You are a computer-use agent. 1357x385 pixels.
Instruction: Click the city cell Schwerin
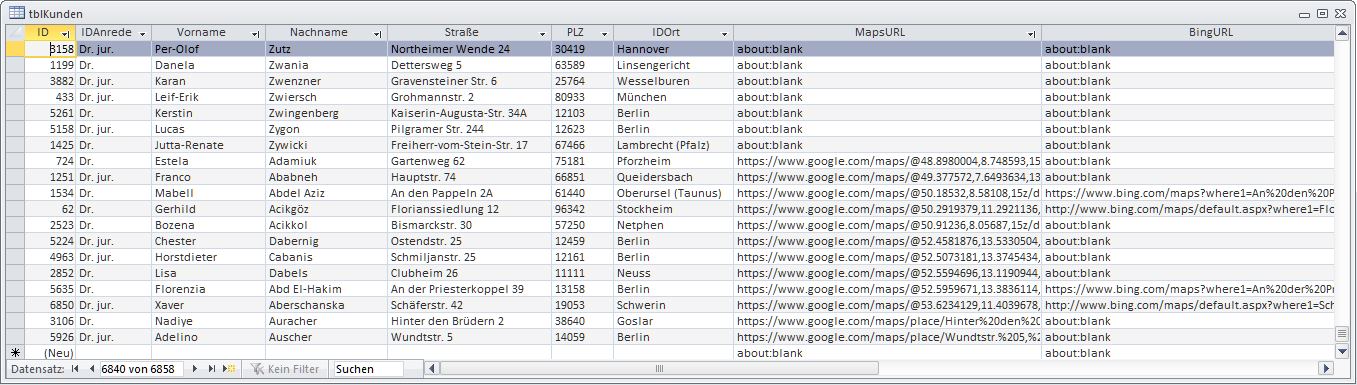[x=673, y=305]
